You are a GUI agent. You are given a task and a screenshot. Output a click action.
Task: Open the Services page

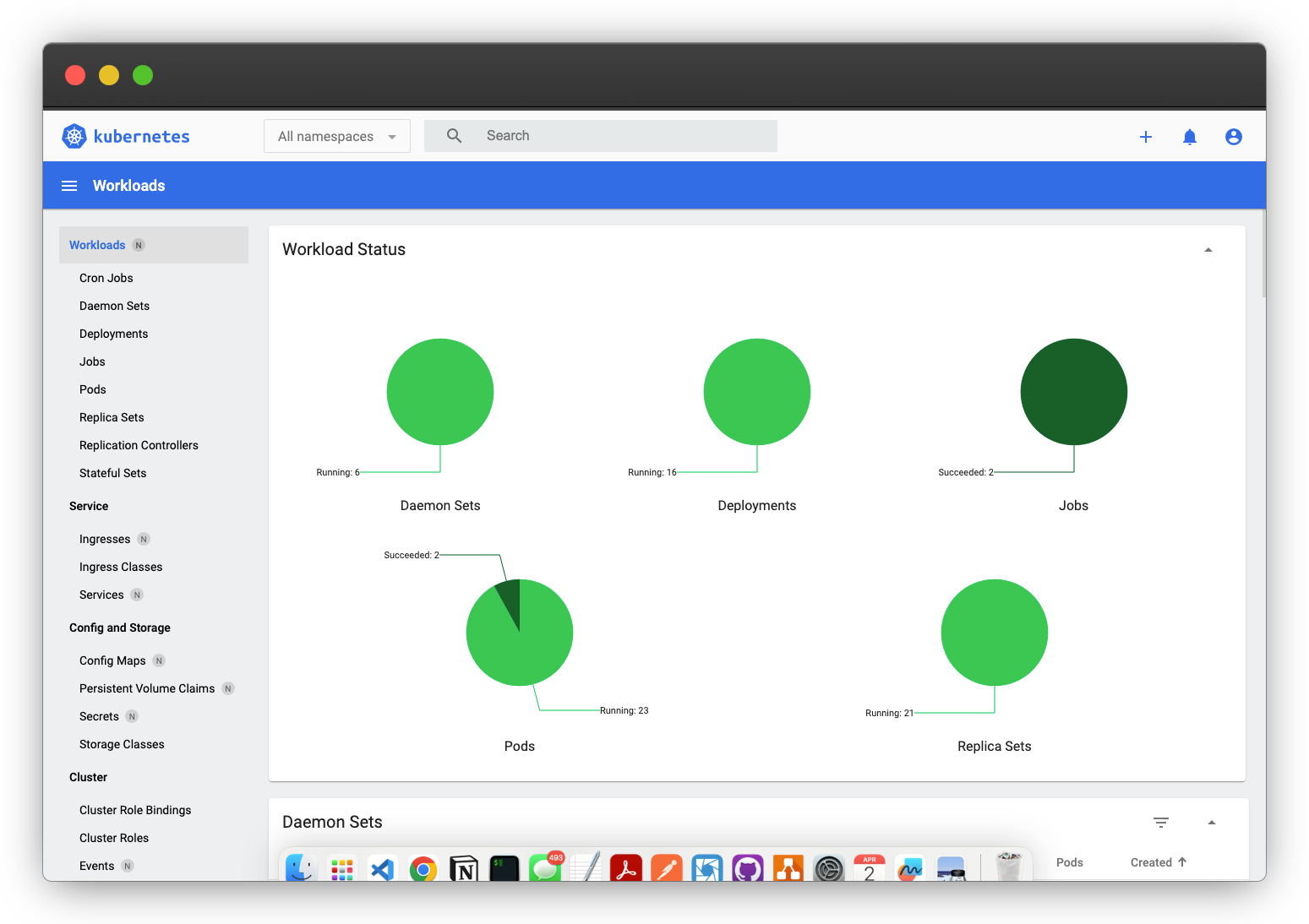[101, 595]
